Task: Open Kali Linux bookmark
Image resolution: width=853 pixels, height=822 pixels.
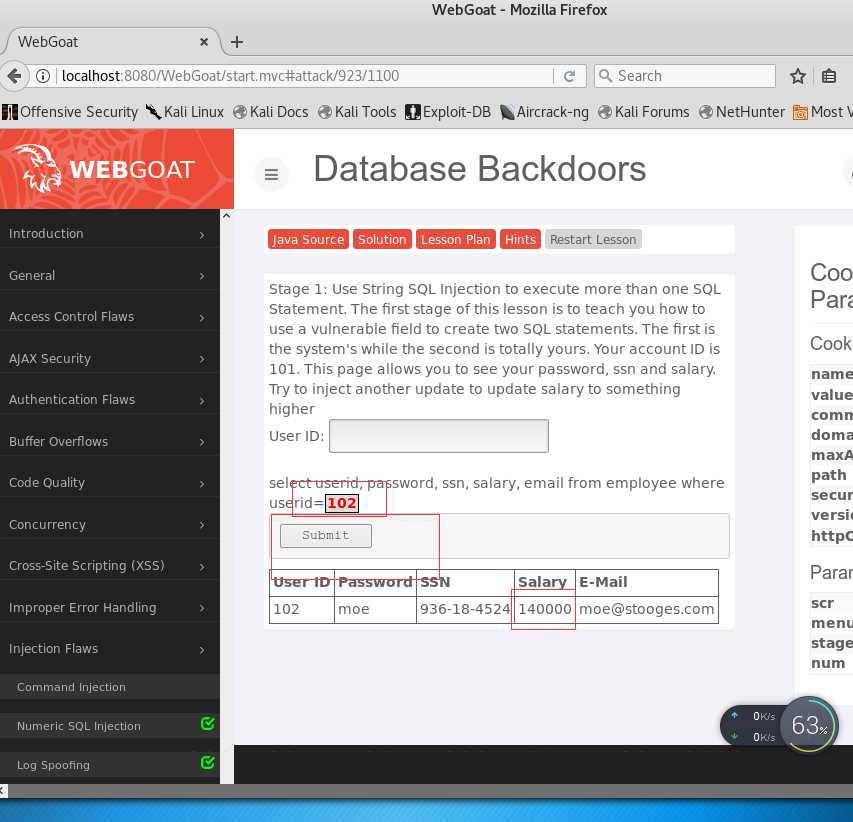Action: tap(185, 112)
